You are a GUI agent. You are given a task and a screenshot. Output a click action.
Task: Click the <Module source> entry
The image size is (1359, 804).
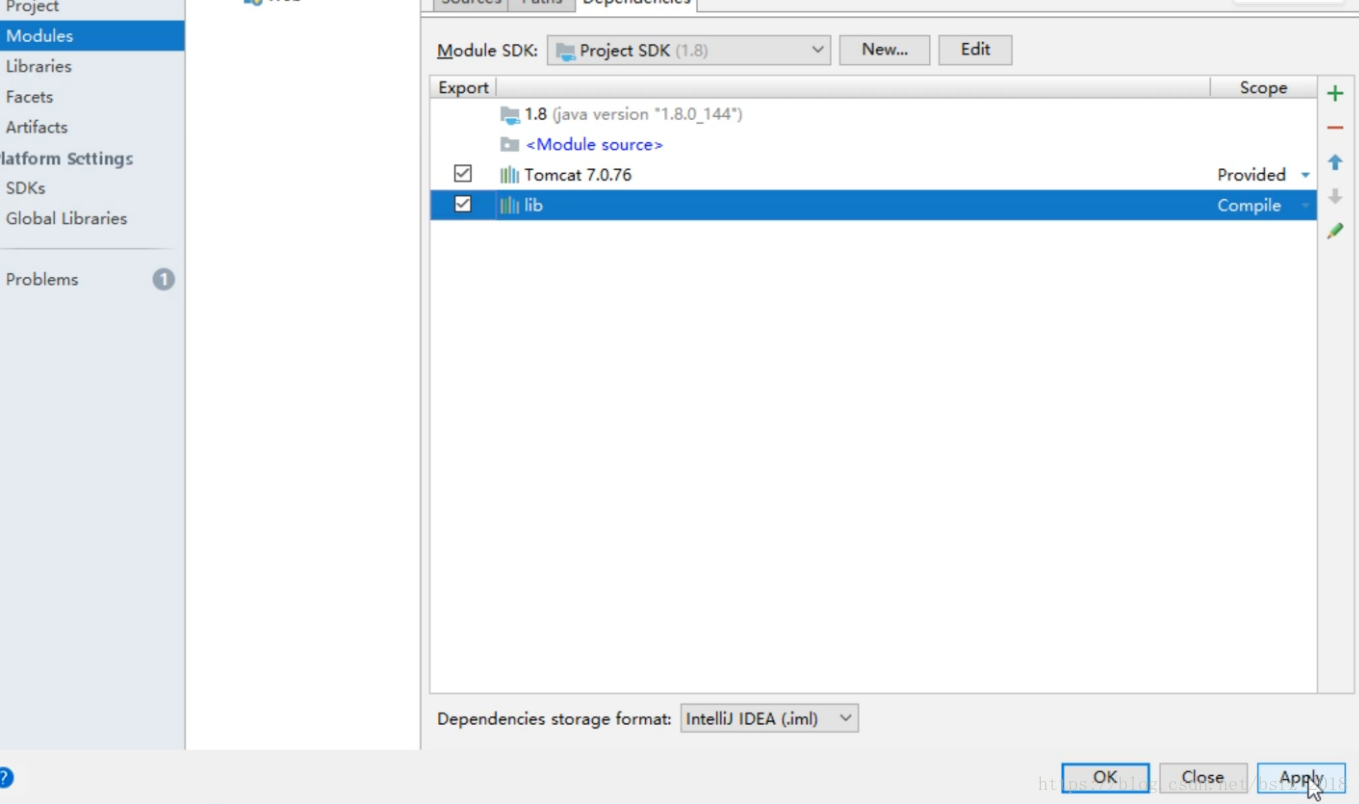[x=594, y=145]
